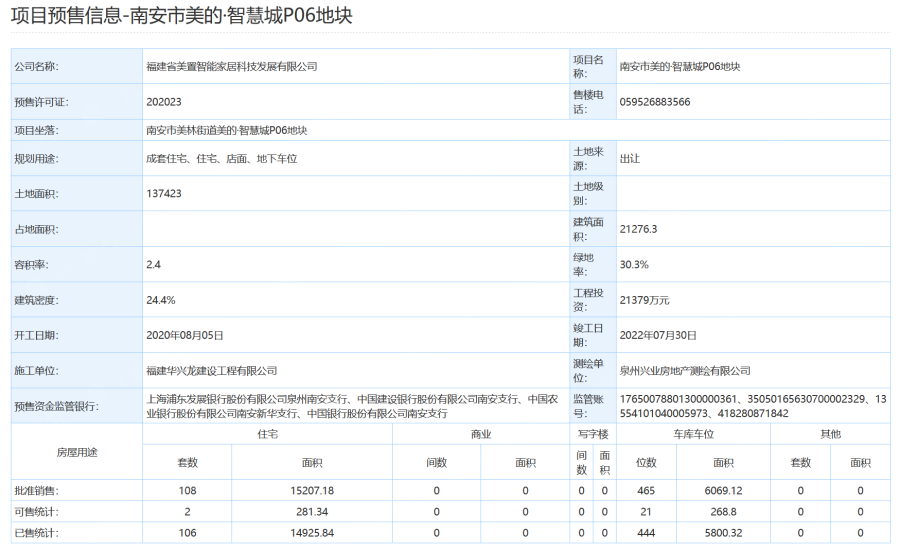The height and width of the screenshot is (551, 900).
Task: Click the 车库车位 column group header
Action: 693,434
